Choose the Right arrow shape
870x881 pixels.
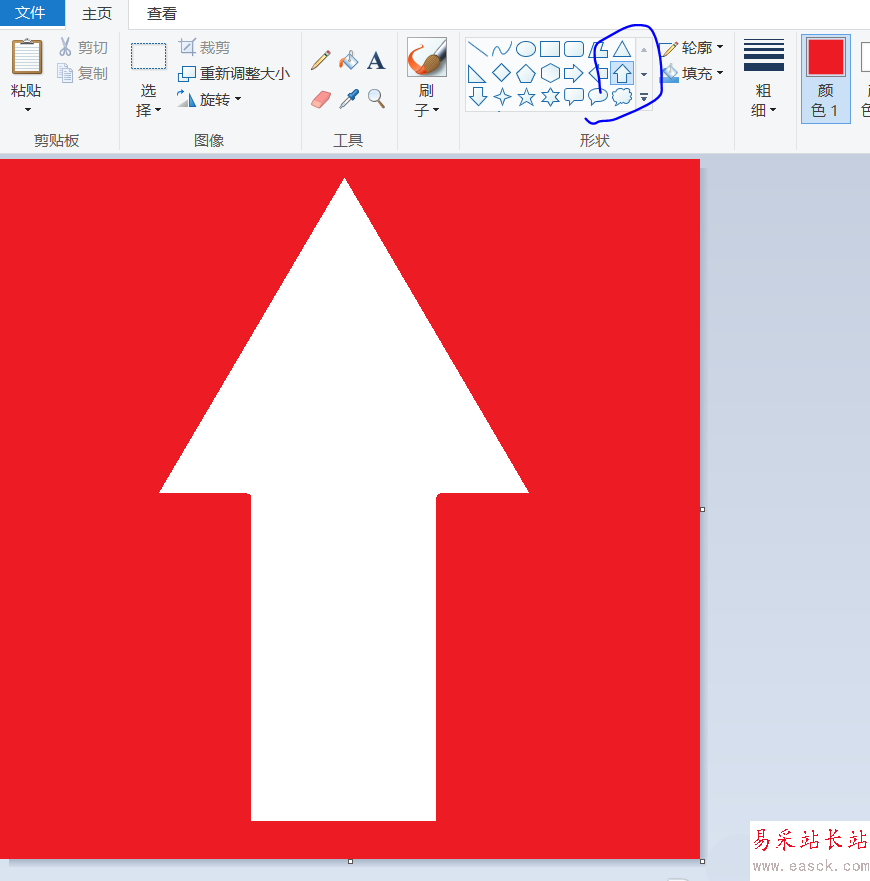pos(574,73)
